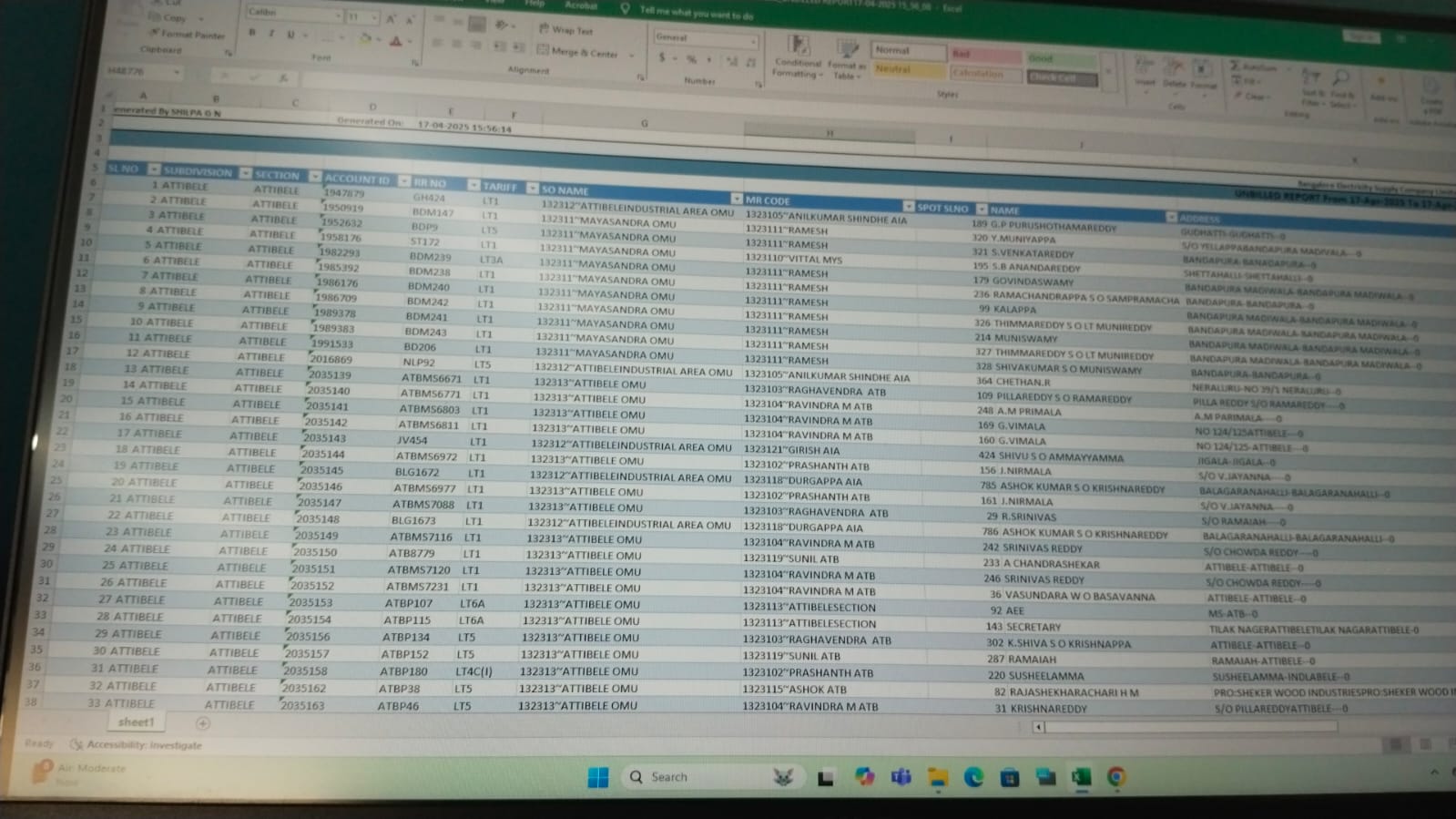This screenshot has width=1456, height=819.
Task: Apply the Normal cell style
Action: click(x=908, y=51)
